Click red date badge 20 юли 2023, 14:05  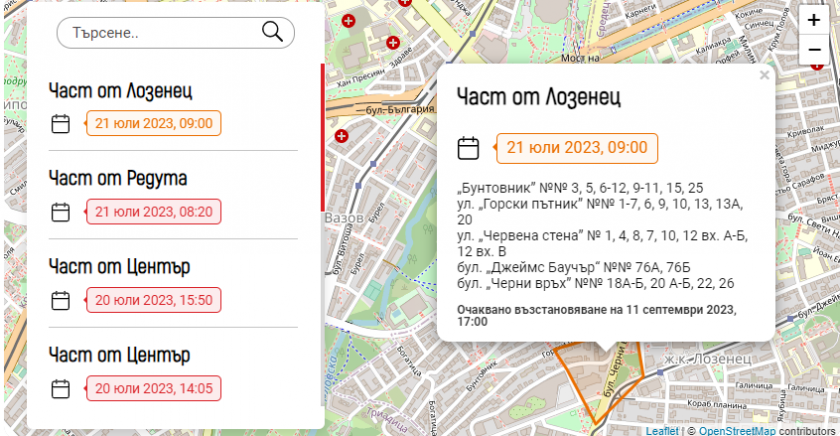click(154, 388)
